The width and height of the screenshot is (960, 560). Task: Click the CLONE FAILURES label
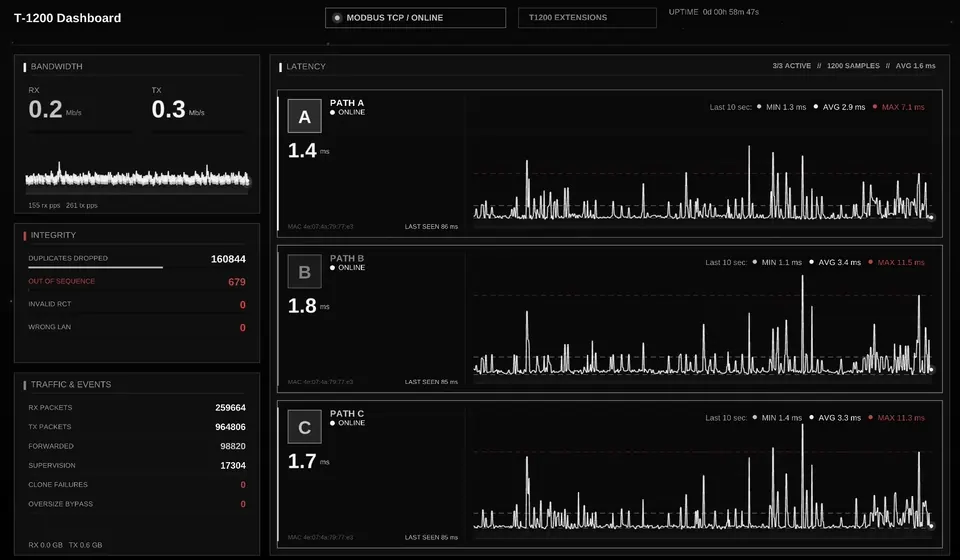pyautogui.click(x=58, y=485)
